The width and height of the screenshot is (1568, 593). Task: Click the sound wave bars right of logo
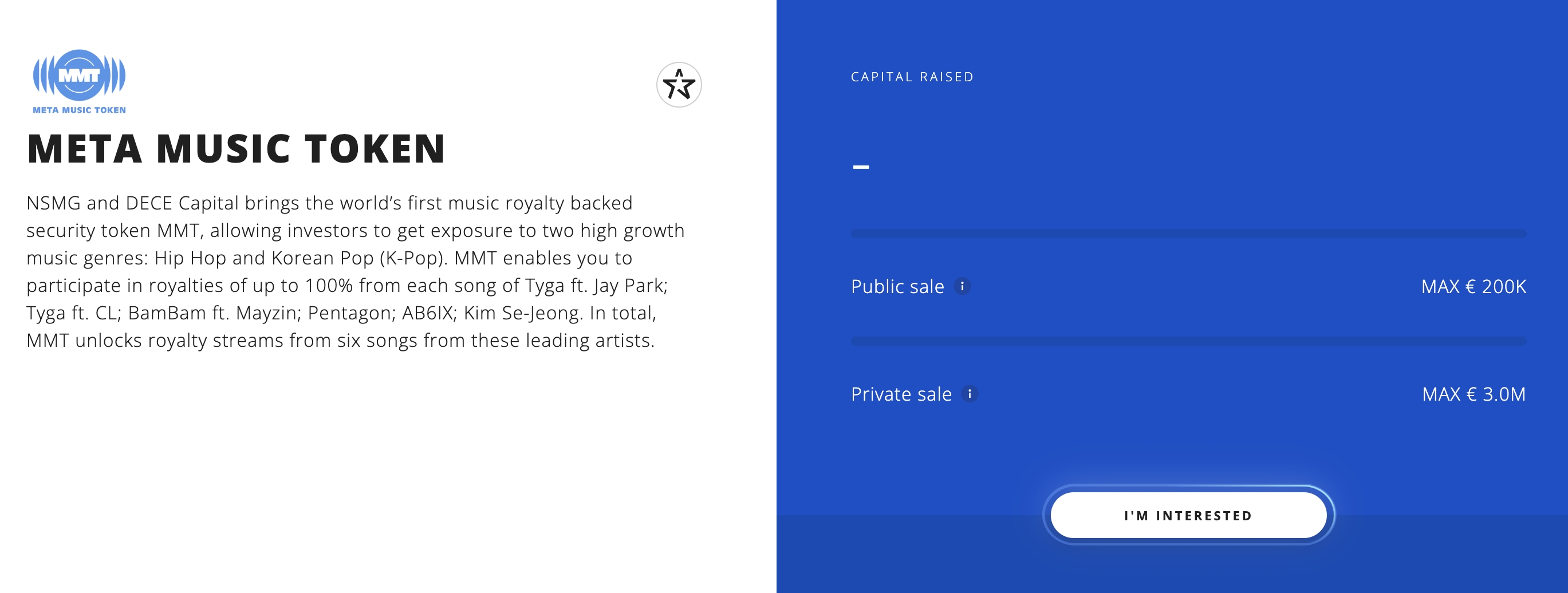(x=115, y=75)
